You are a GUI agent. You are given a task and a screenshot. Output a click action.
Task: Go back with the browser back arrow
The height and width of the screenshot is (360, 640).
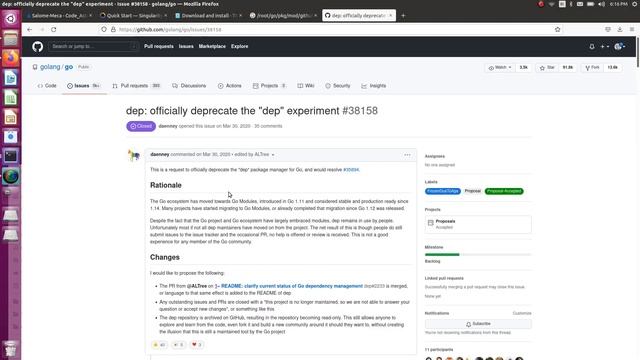[29, 29]
